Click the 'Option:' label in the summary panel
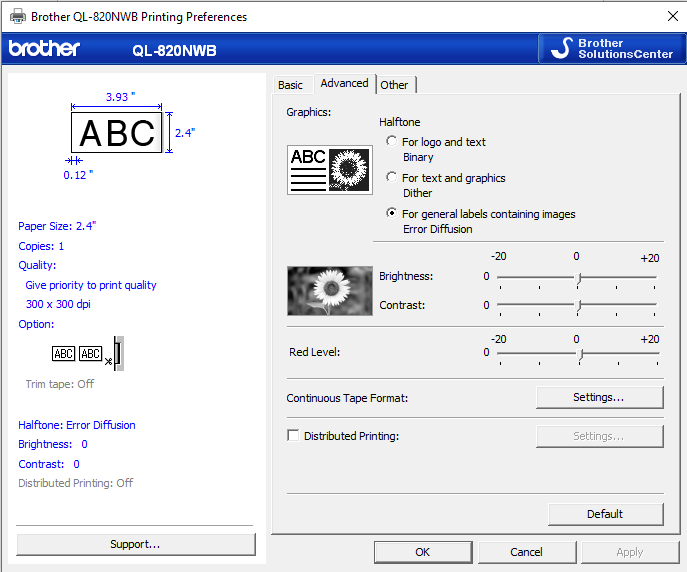The width and height of the screenshot is (687, 572). click(36, 324)
